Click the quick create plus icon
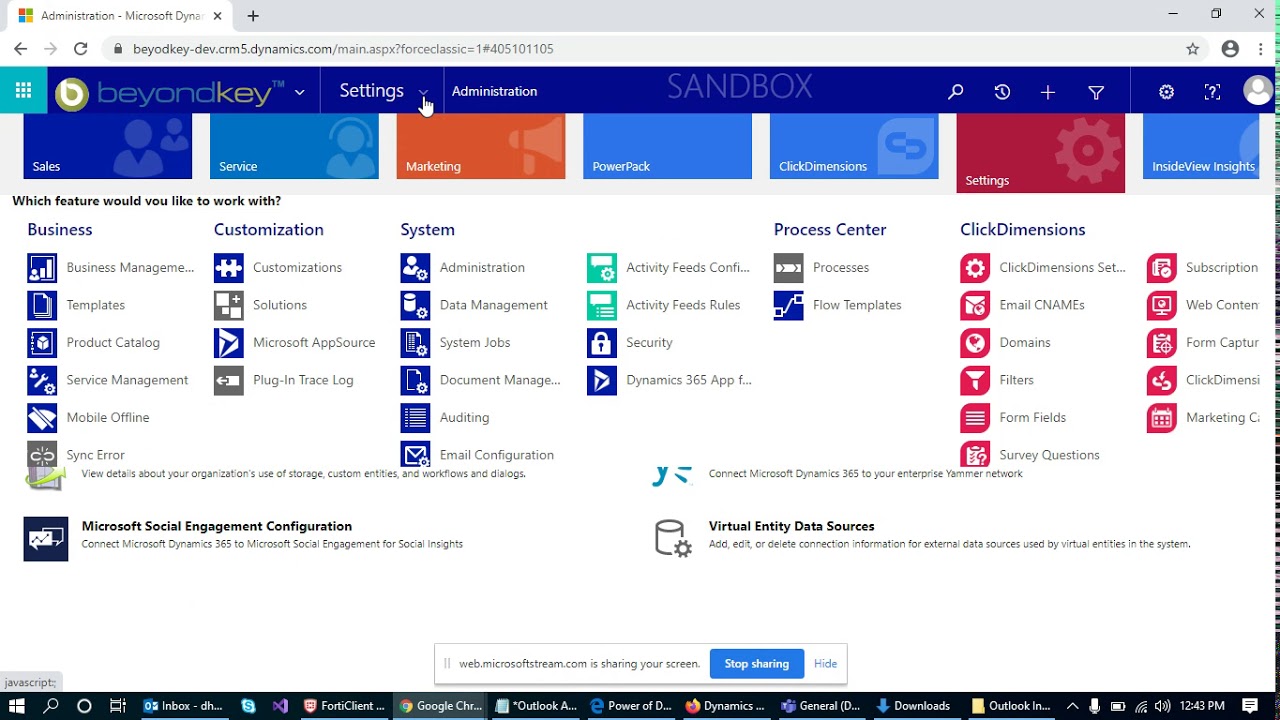 click(1048, 92)
